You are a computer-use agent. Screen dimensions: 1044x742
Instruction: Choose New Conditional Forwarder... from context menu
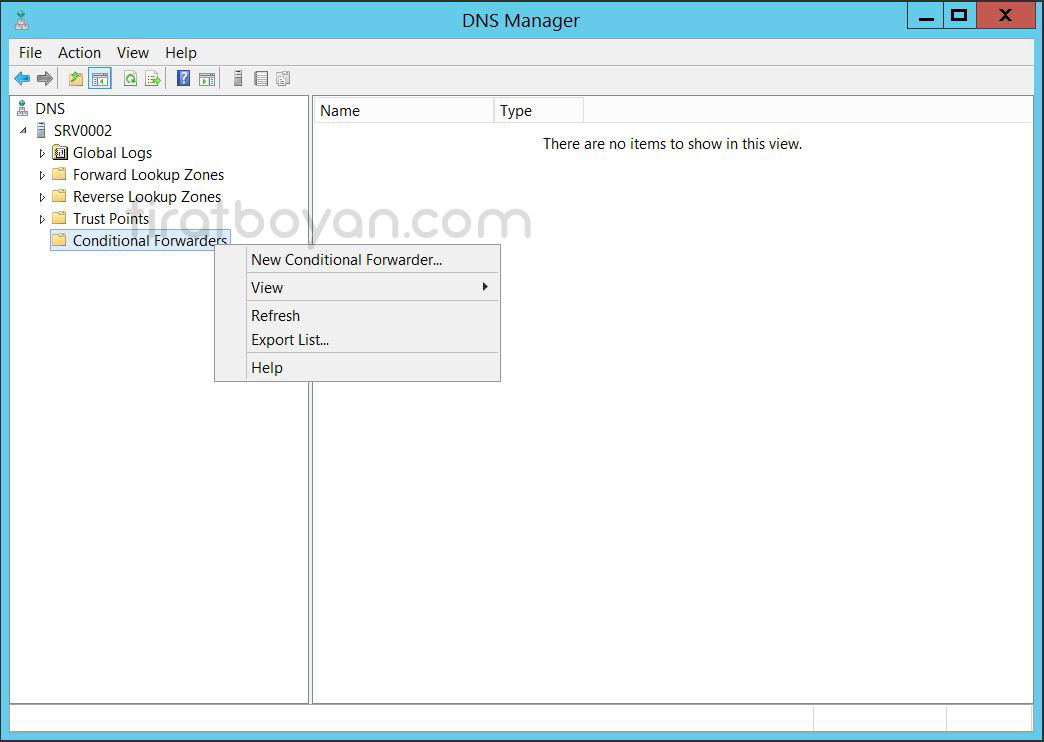pos(357,260)
